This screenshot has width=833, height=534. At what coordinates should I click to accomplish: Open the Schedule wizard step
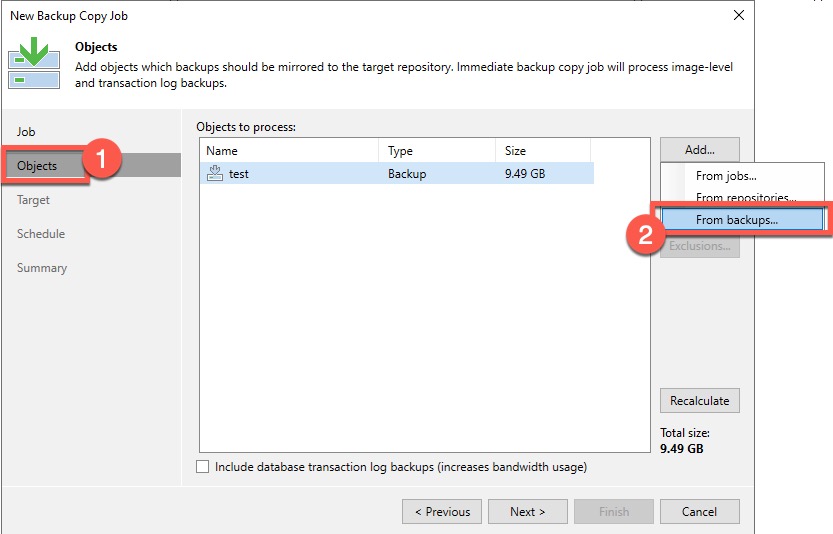[41, 234]
